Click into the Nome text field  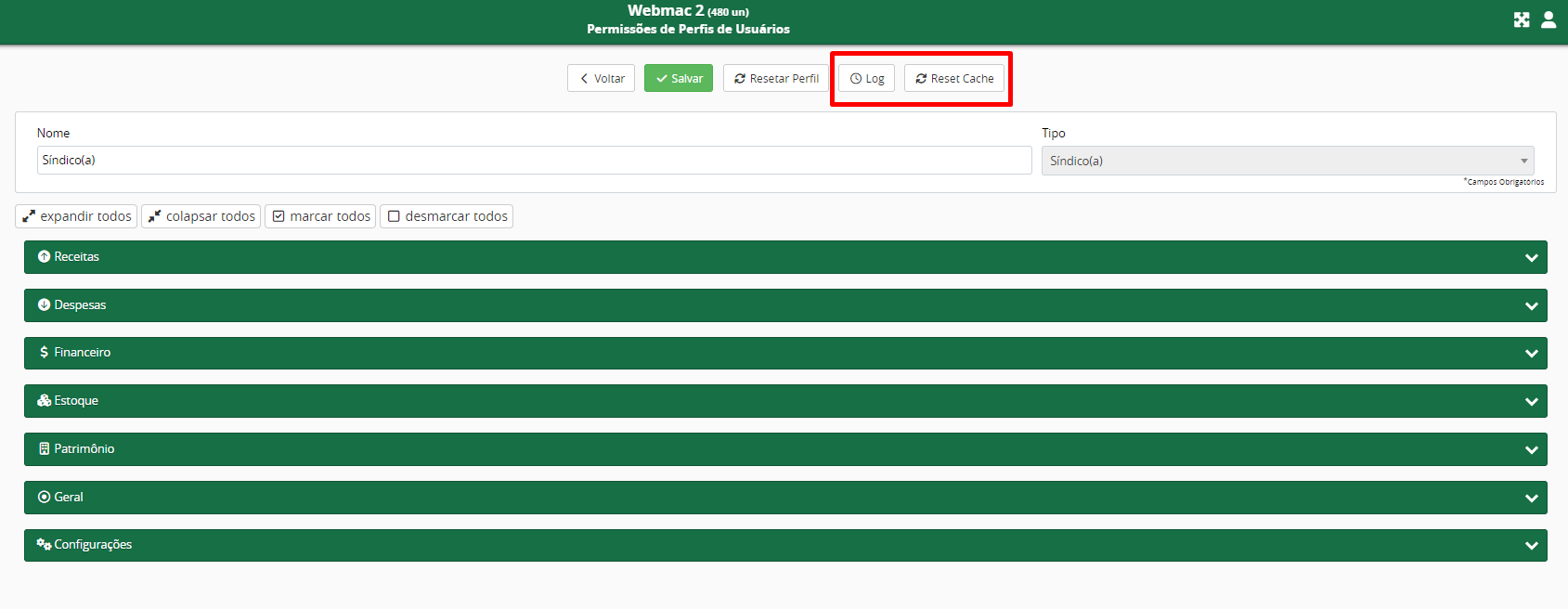[x=534, y=161]
